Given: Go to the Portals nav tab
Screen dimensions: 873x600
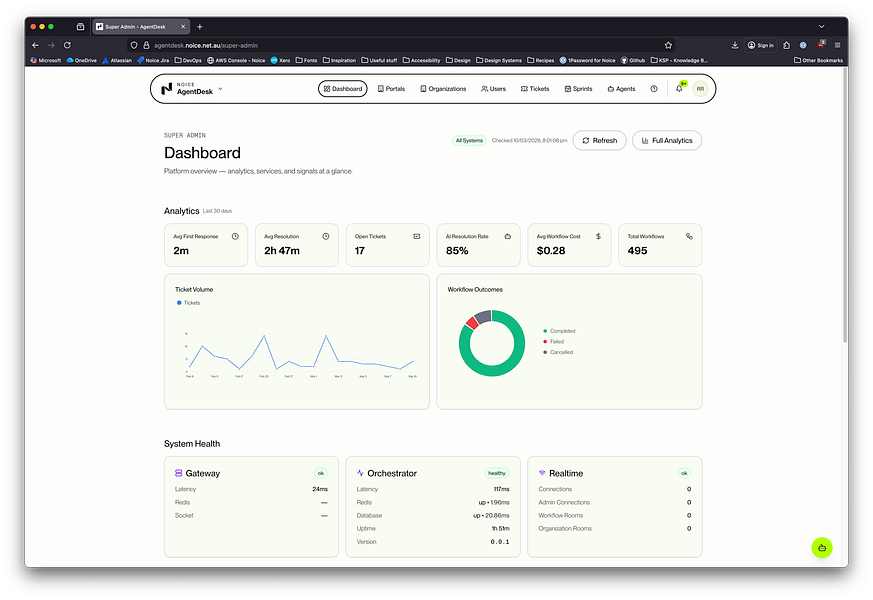Looking at the screenshot, I should coord(391,88).
